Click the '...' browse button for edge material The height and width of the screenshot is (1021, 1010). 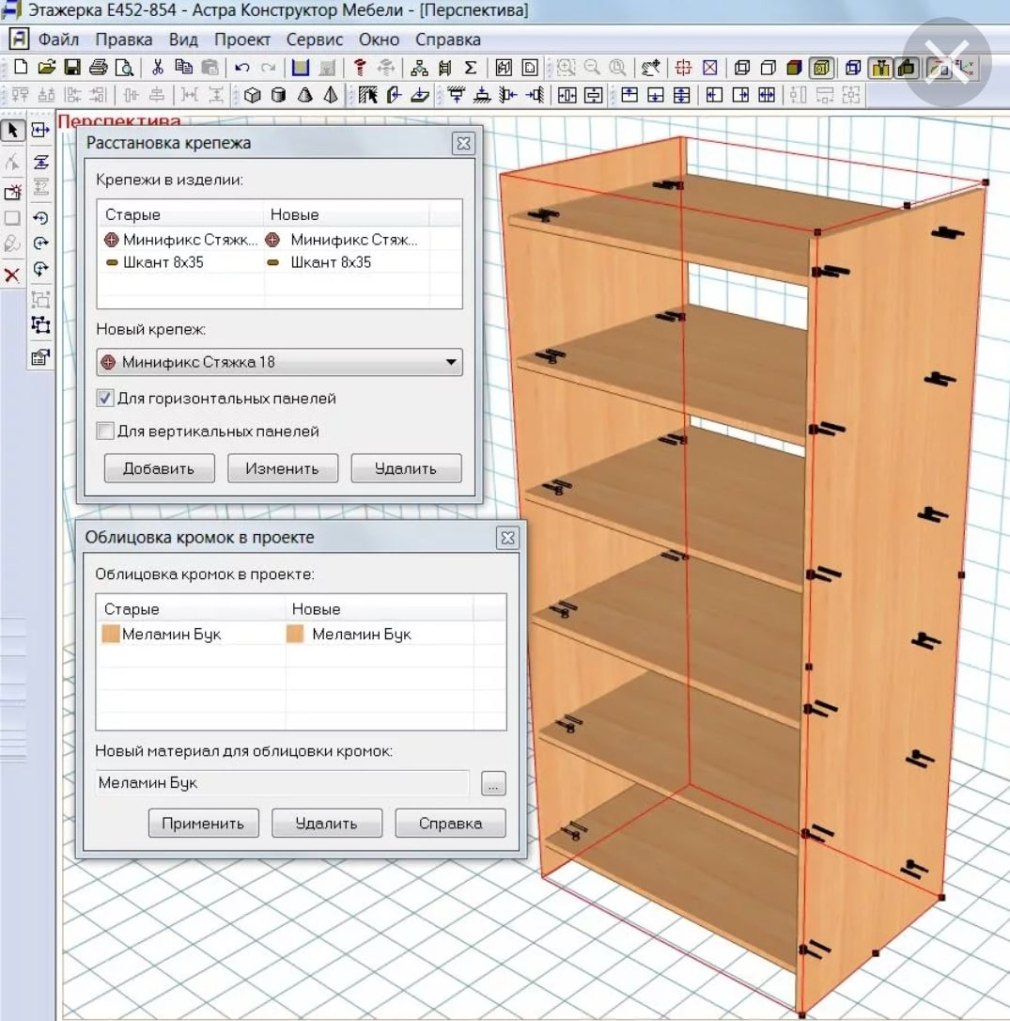pos(493,784)
